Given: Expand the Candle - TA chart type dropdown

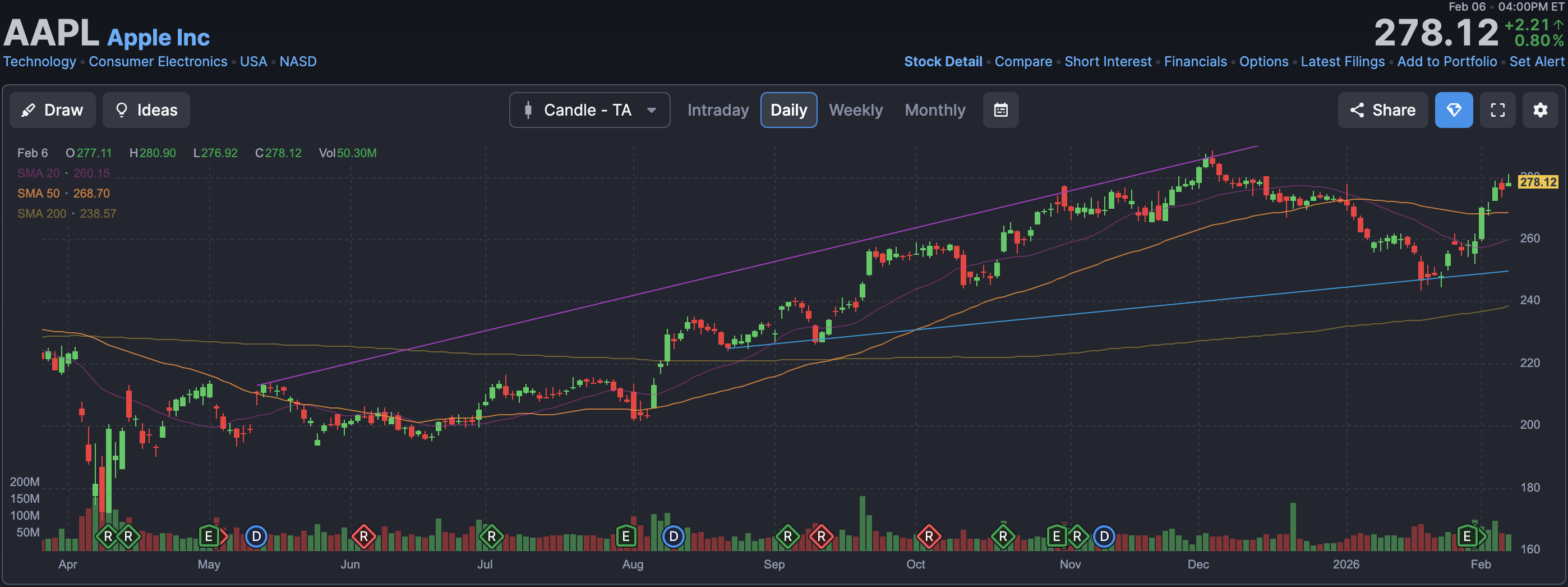Looking at the screenshot, I should (x=590, y=110).
